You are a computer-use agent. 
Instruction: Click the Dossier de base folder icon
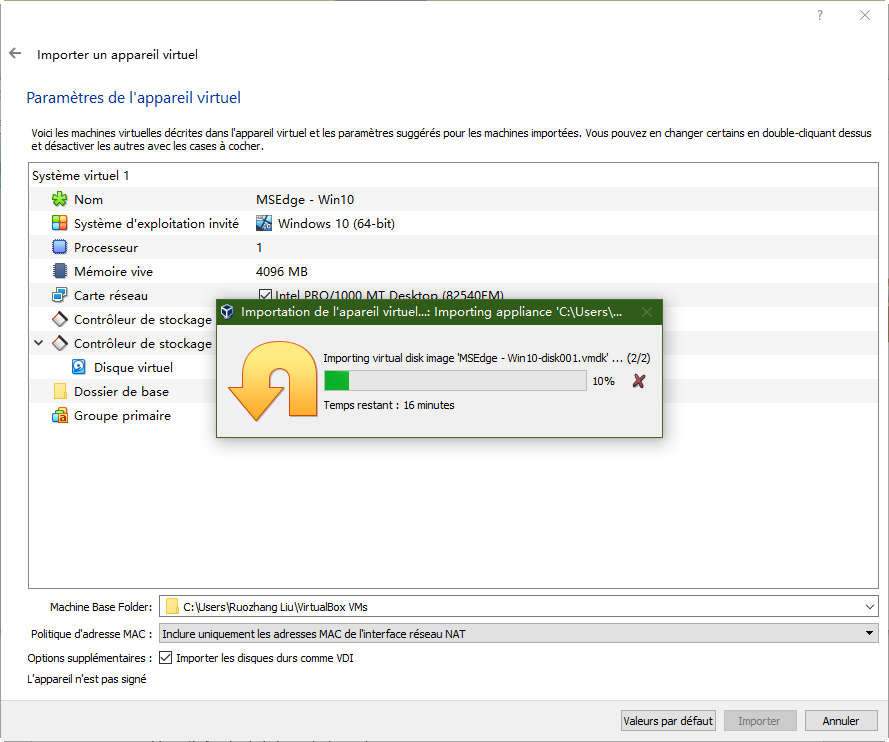(x=60, y=391)
